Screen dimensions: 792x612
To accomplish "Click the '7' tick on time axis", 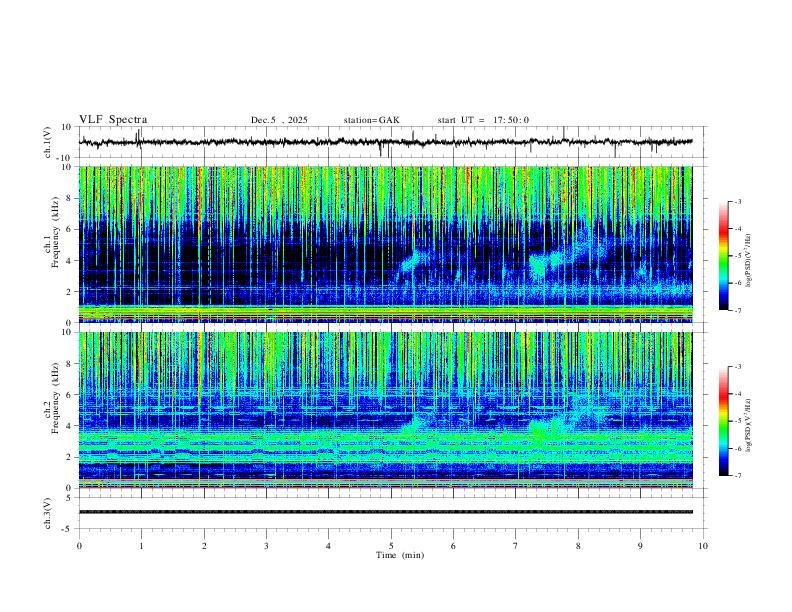I will [516, 546].
